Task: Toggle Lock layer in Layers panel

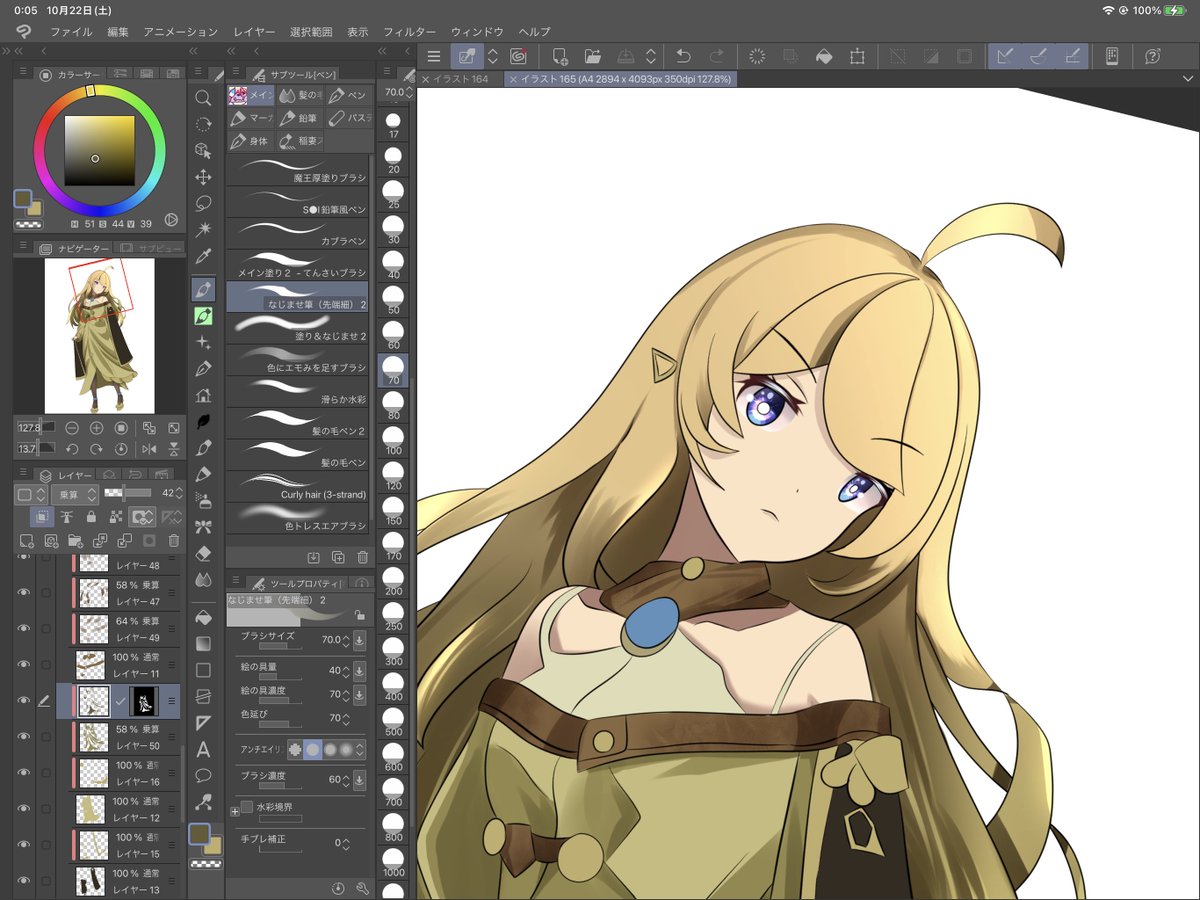Action: point(91,517)
